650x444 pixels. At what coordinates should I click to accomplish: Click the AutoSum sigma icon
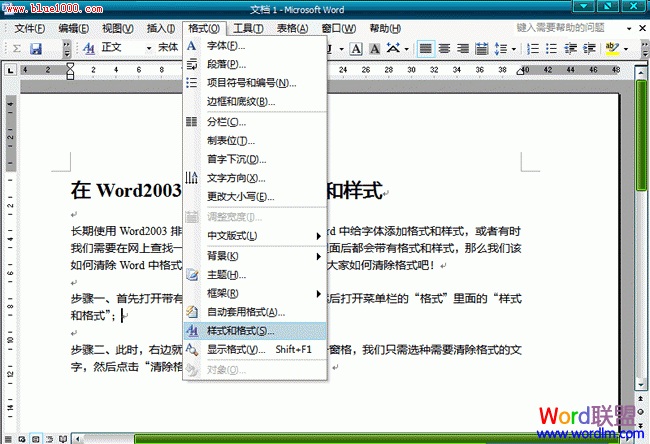tap(17, 49)
